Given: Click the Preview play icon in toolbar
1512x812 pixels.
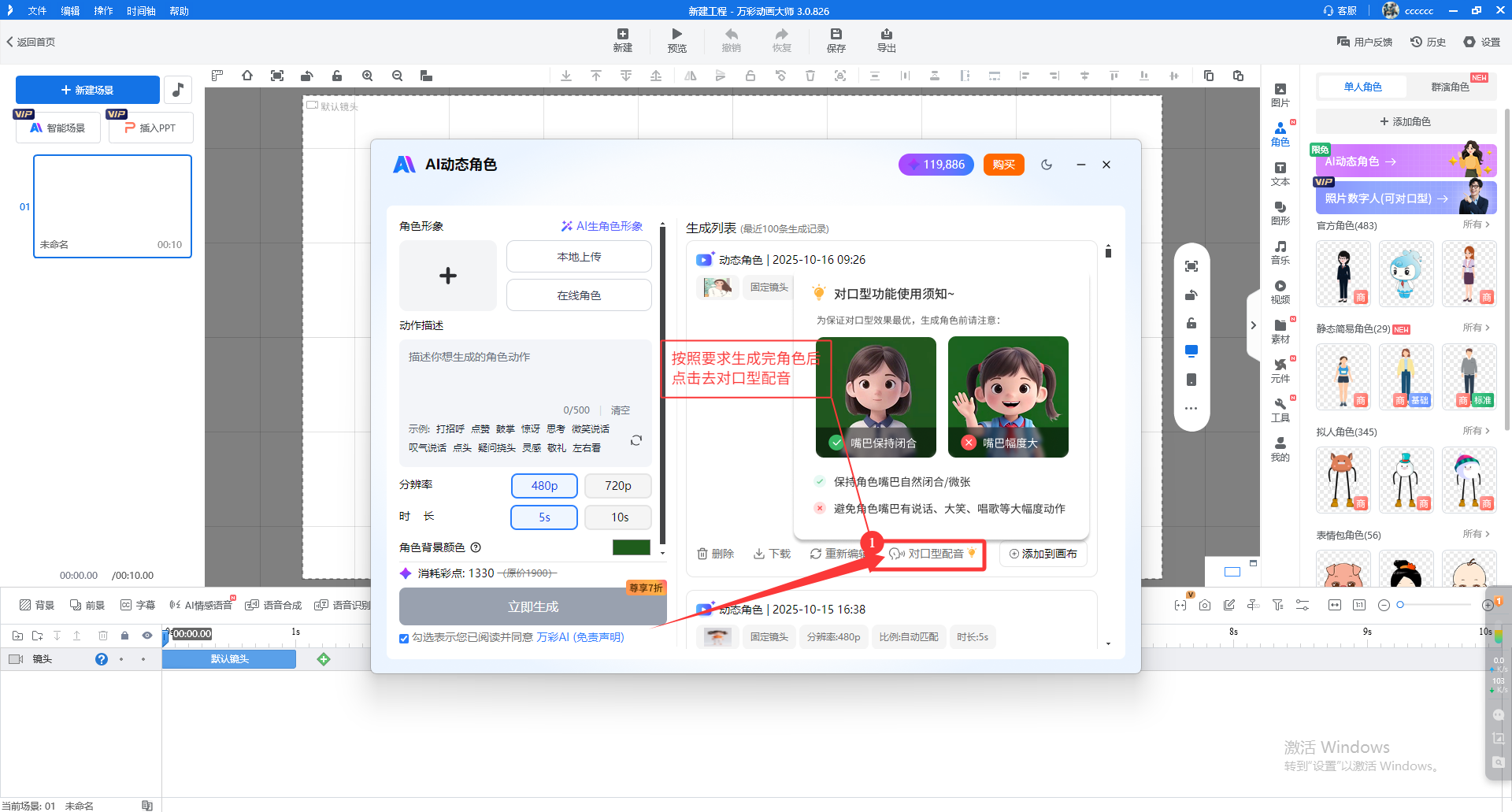Looking at the screenshot, I should pos(676,35).
